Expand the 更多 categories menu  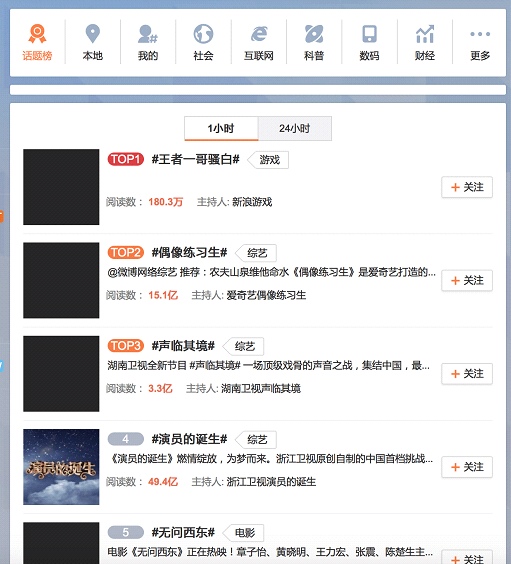point(480,42)
